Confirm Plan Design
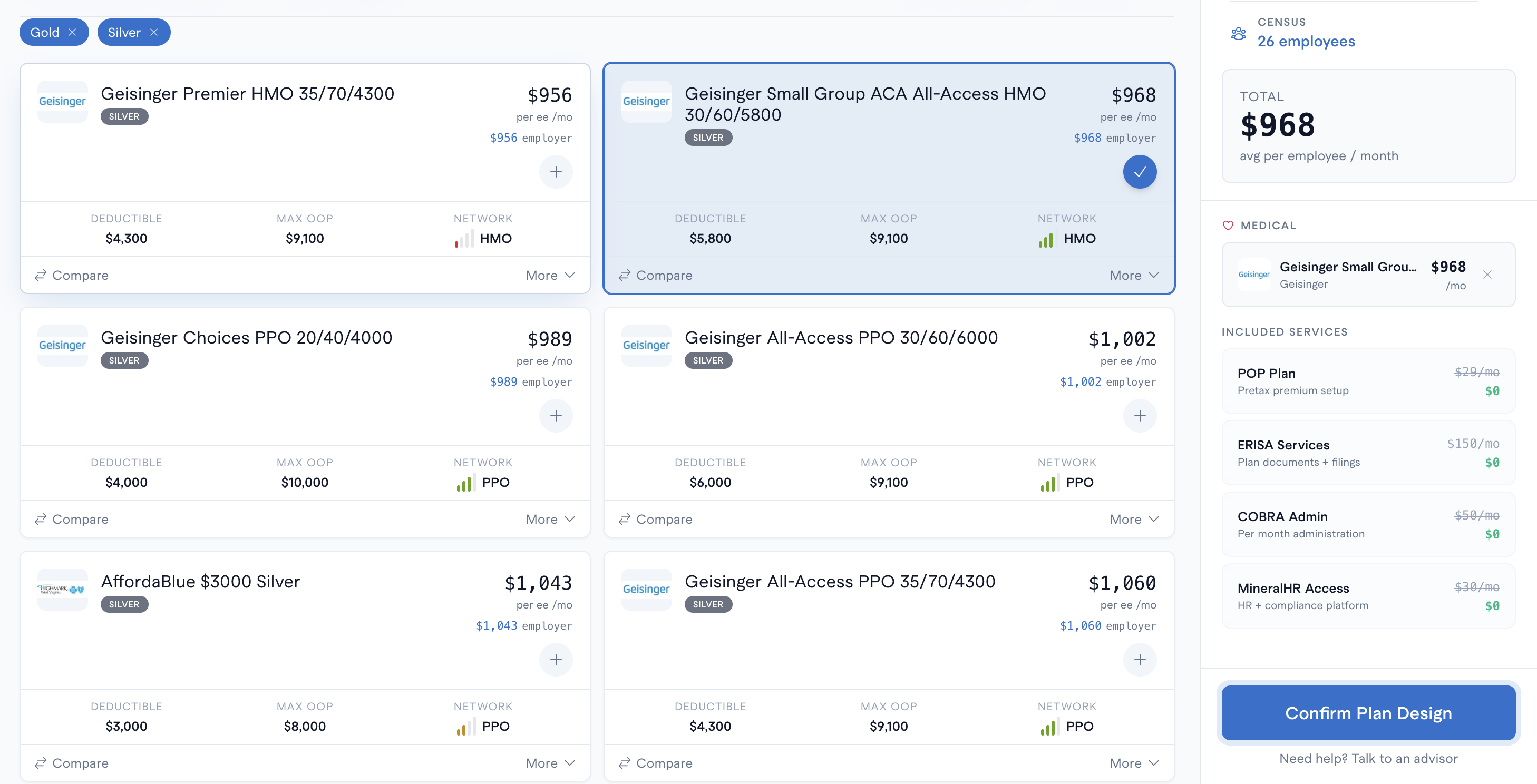 tap(1368, 713)
